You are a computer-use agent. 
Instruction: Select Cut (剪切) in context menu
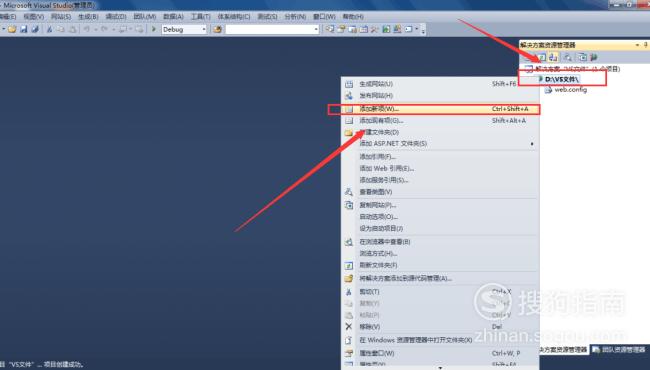click(x=440, y=292)
